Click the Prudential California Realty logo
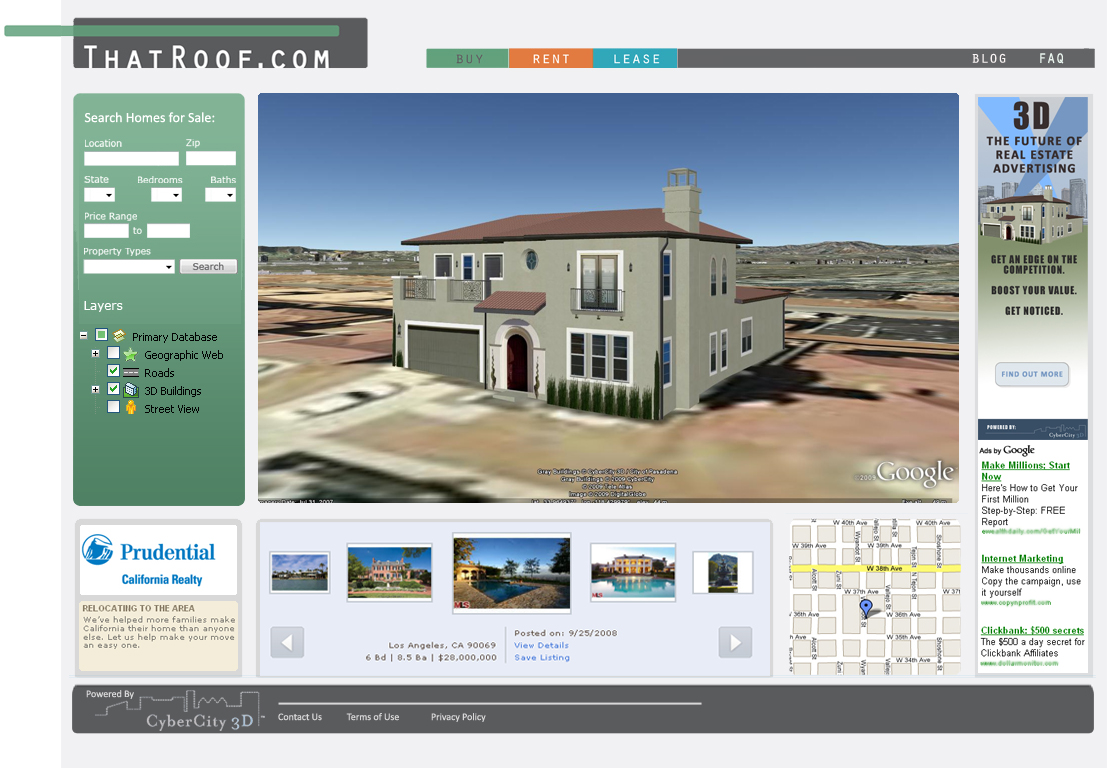1113x768 pixels. tap(158, 560)
